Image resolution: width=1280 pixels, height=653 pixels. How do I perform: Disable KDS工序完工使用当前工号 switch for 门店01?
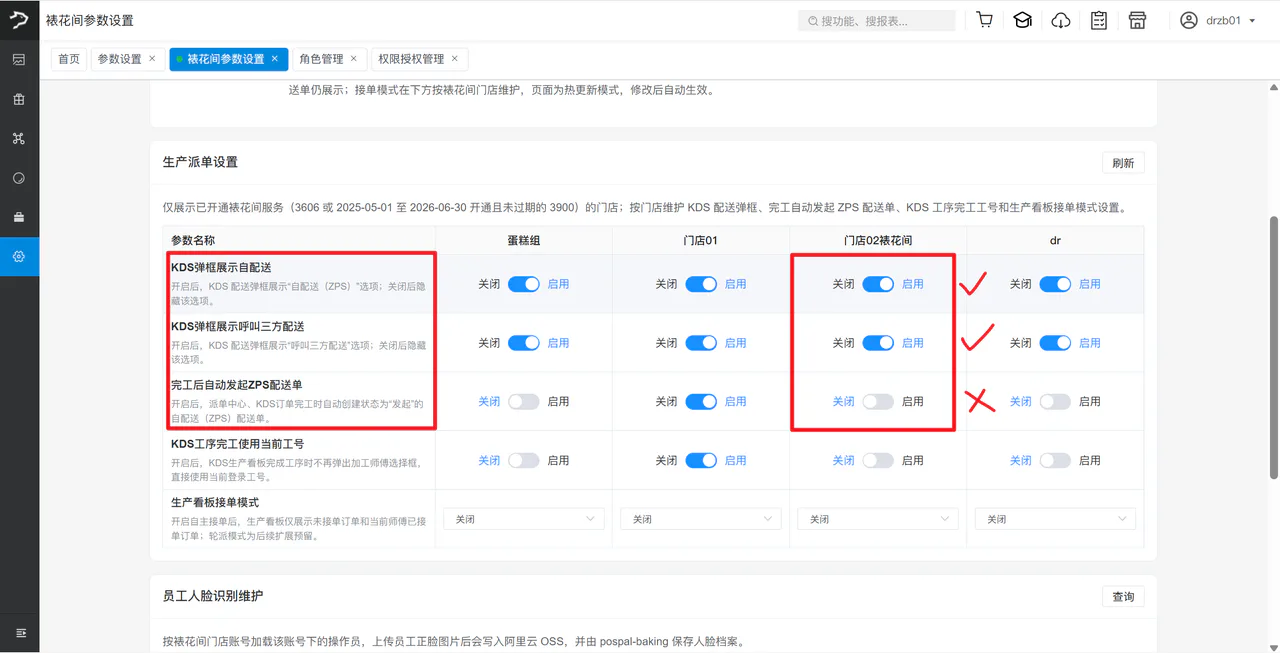[x=701, y=461]
